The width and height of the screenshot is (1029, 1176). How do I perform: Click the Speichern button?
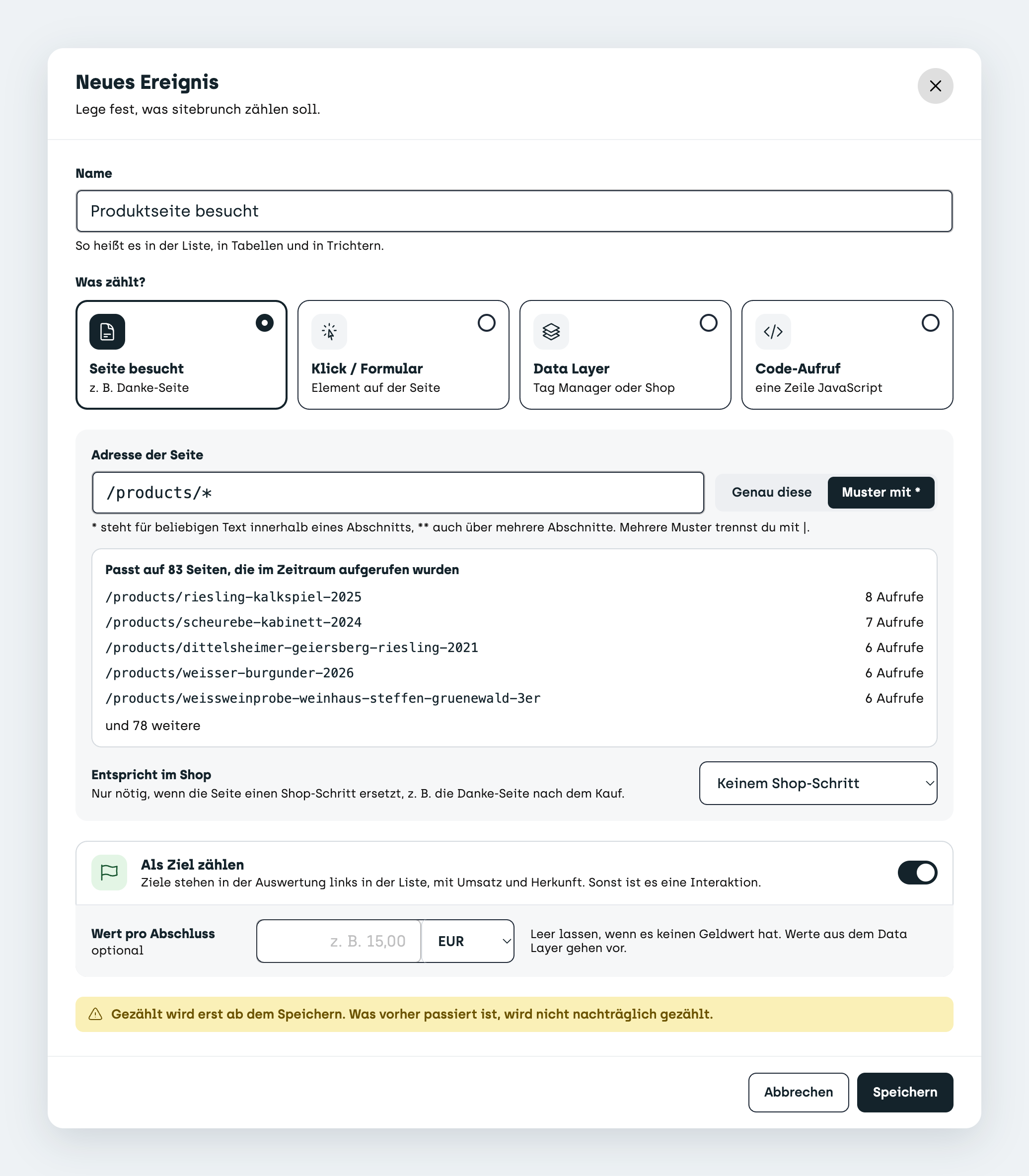pos(905,1092)
